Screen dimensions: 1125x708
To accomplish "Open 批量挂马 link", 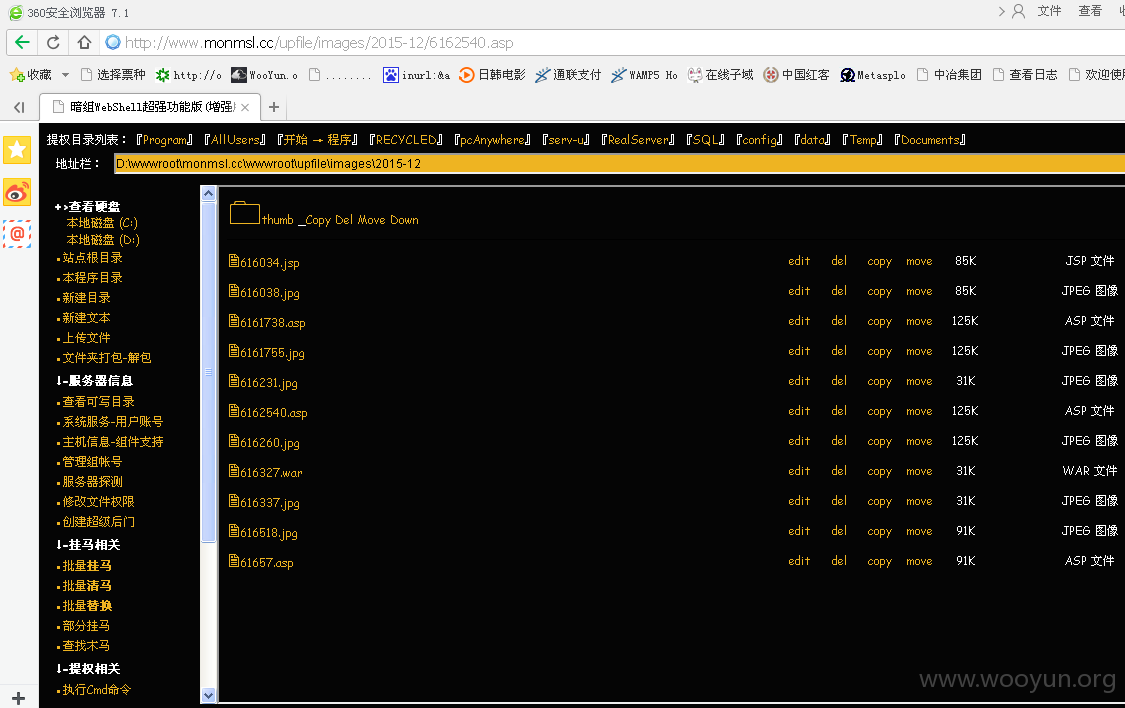I will pyautogui.click(x=87, y=566).
